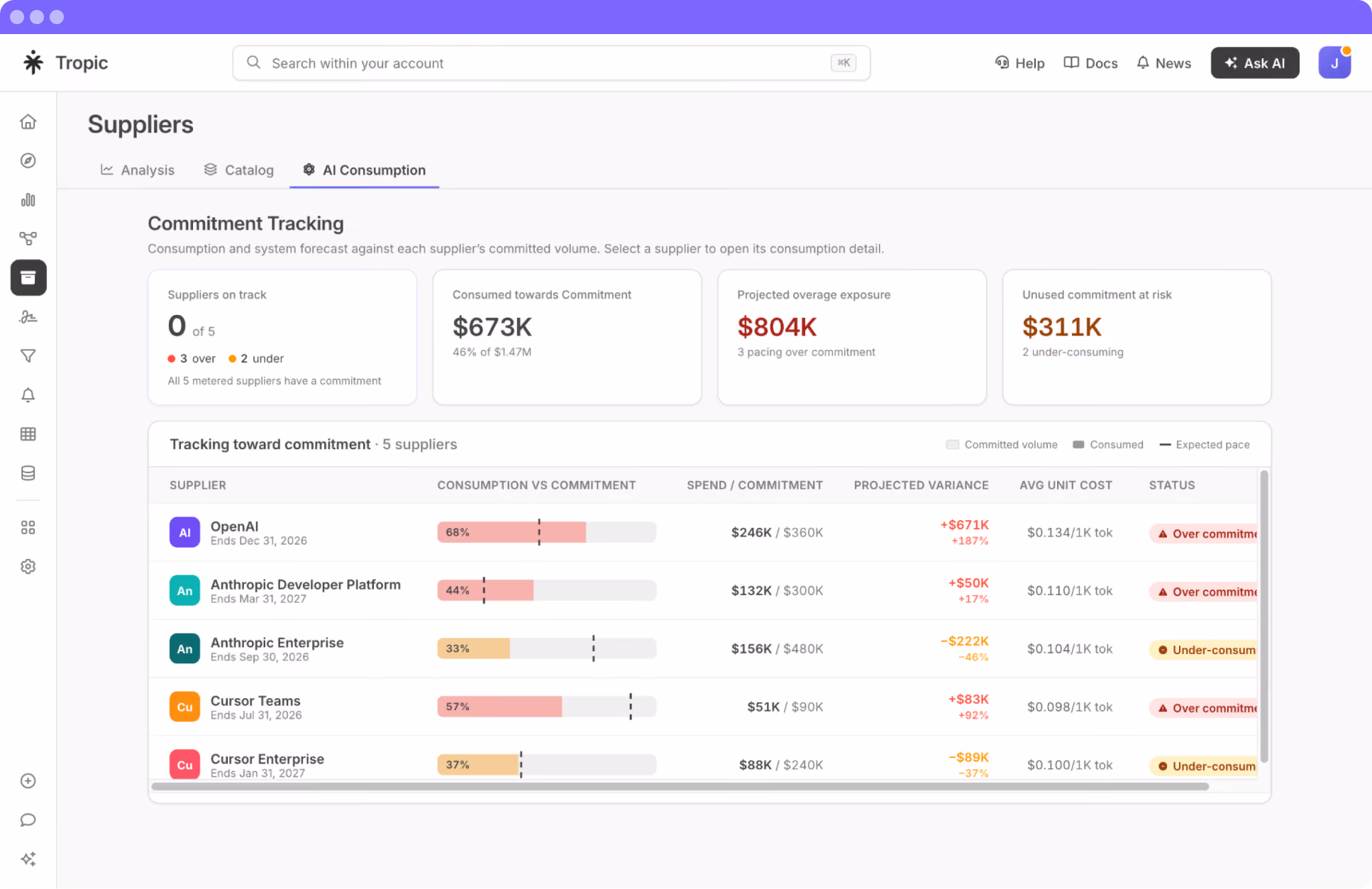The height and width of the screenshot is (889, 1372).
Task: Click the plus circle icon in sidebar
Action: (x=28, y=781)
